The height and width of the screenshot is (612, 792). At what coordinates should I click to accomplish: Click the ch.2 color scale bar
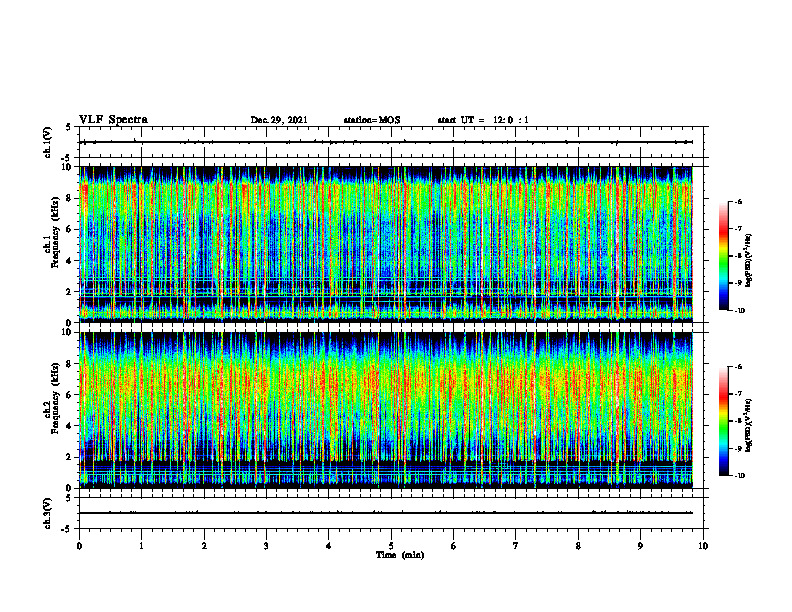point(723,421)
